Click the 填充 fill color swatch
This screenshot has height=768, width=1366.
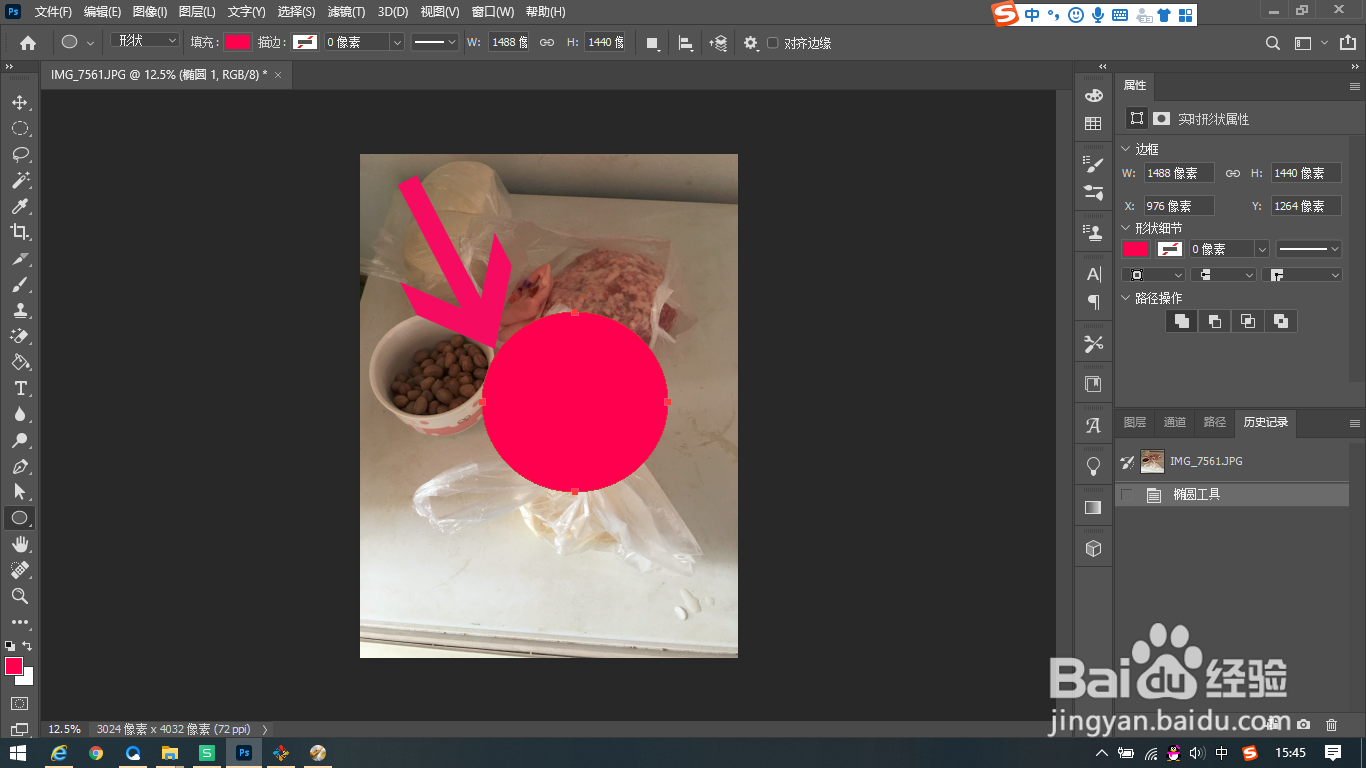click(237, 42)
